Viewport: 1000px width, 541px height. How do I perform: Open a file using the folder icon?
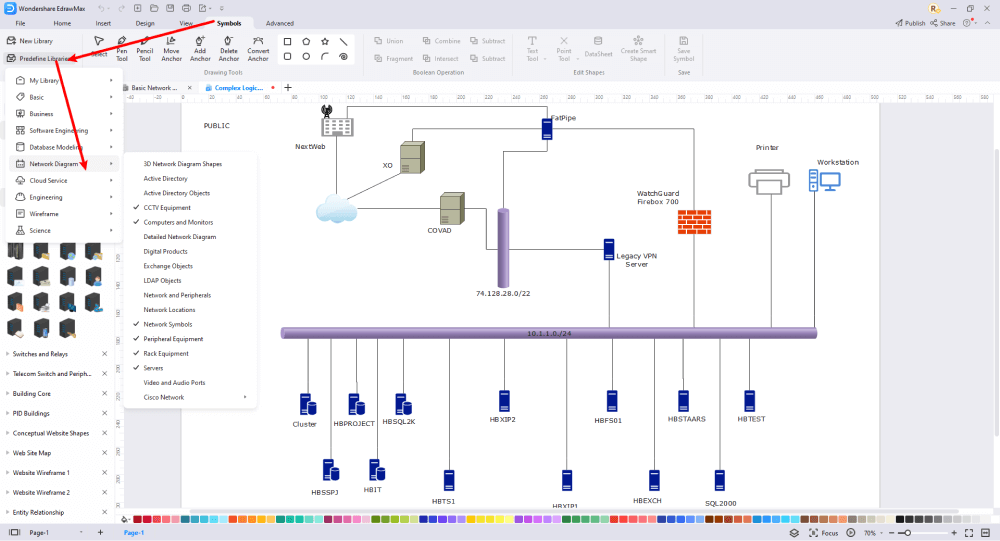coord(154,8)
